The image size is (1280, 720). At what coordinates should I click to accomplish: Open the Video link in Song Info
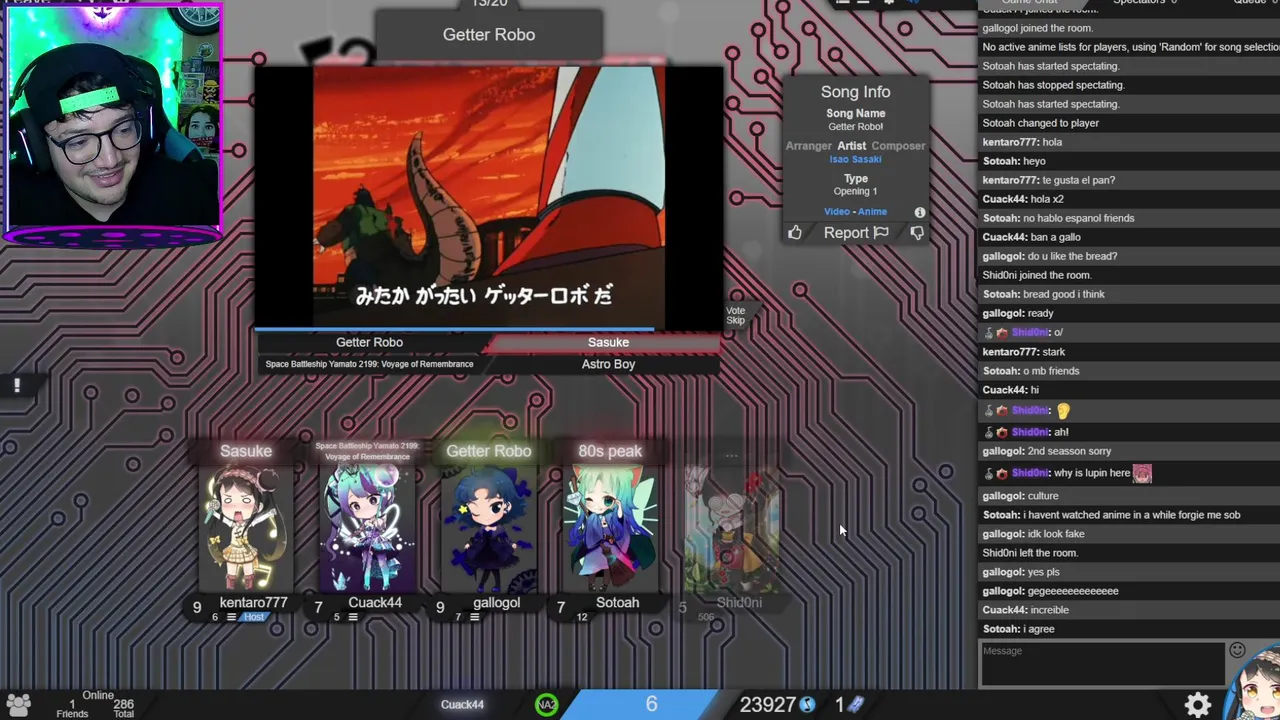(x=837, y=212)
